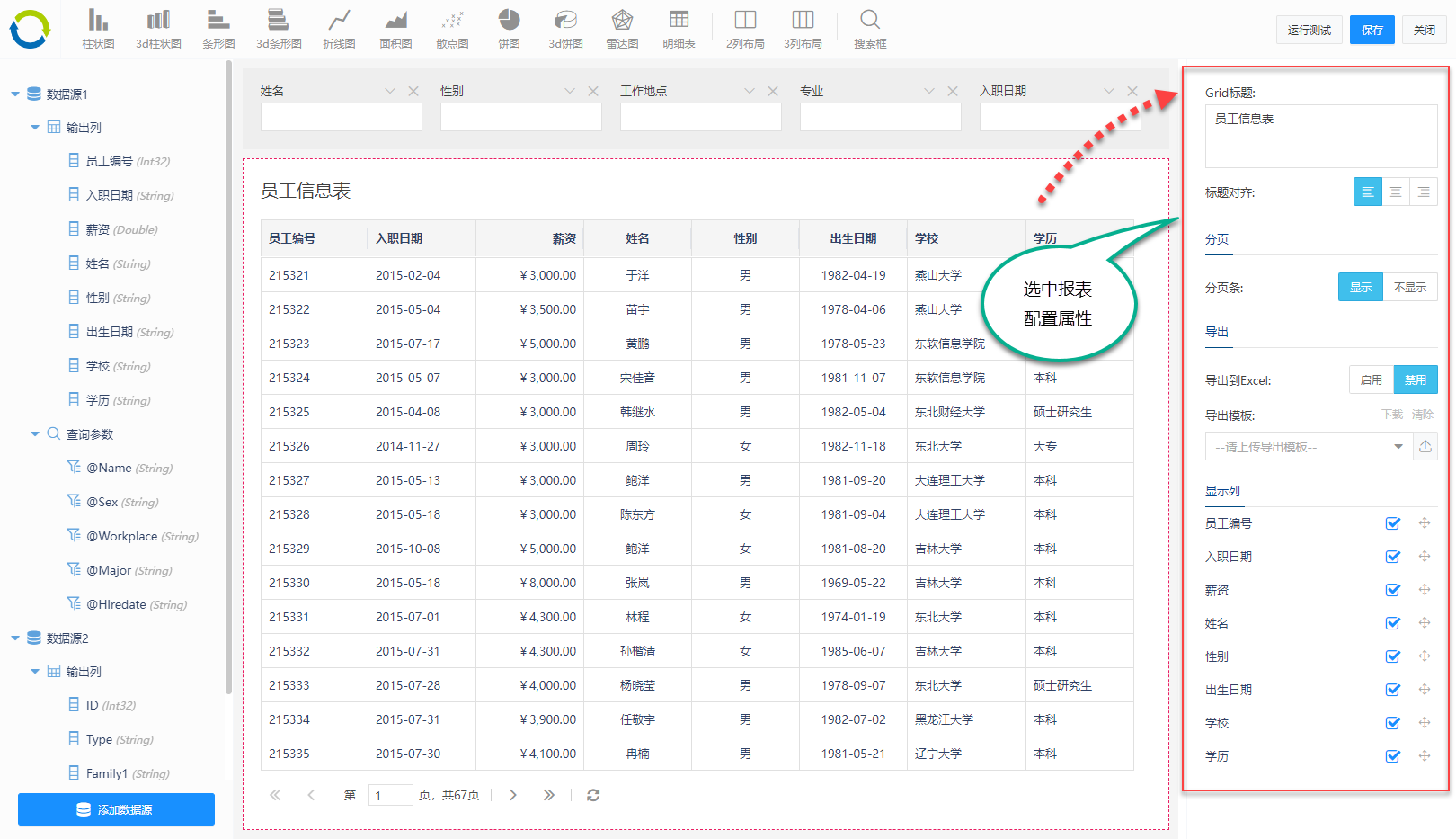Remove the 工作地点 filter field
Screen dimensions: 1456x839
coord(773,91)
